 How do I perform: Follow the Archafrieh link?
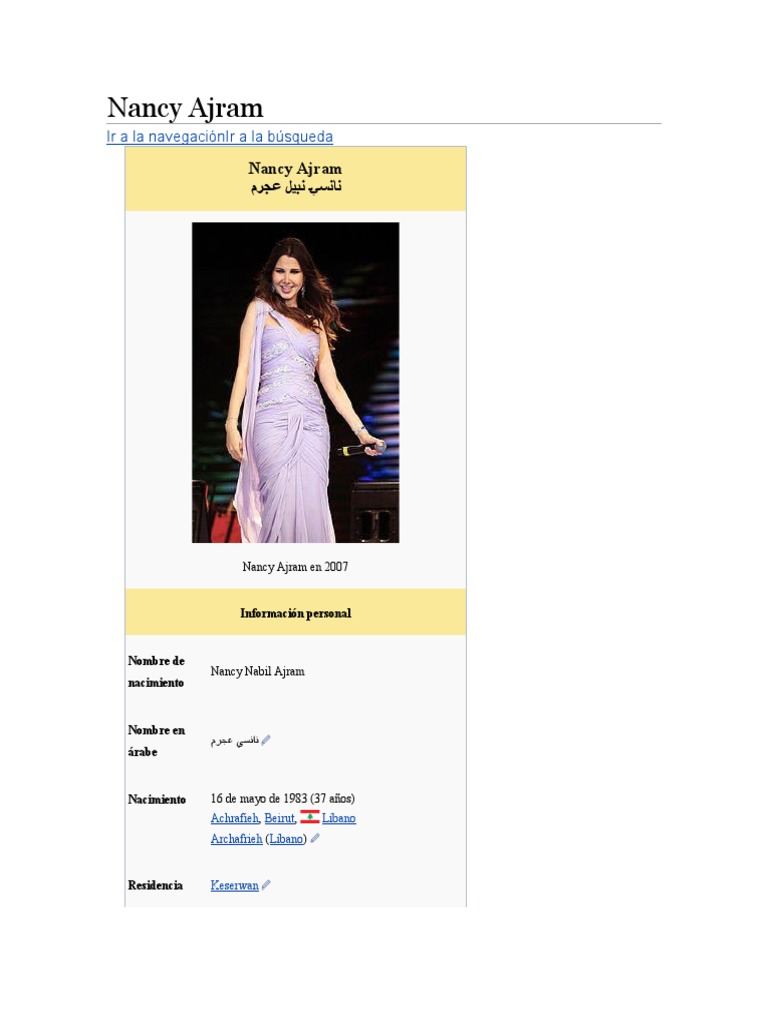pyautogui.click(x=236, y=839)
